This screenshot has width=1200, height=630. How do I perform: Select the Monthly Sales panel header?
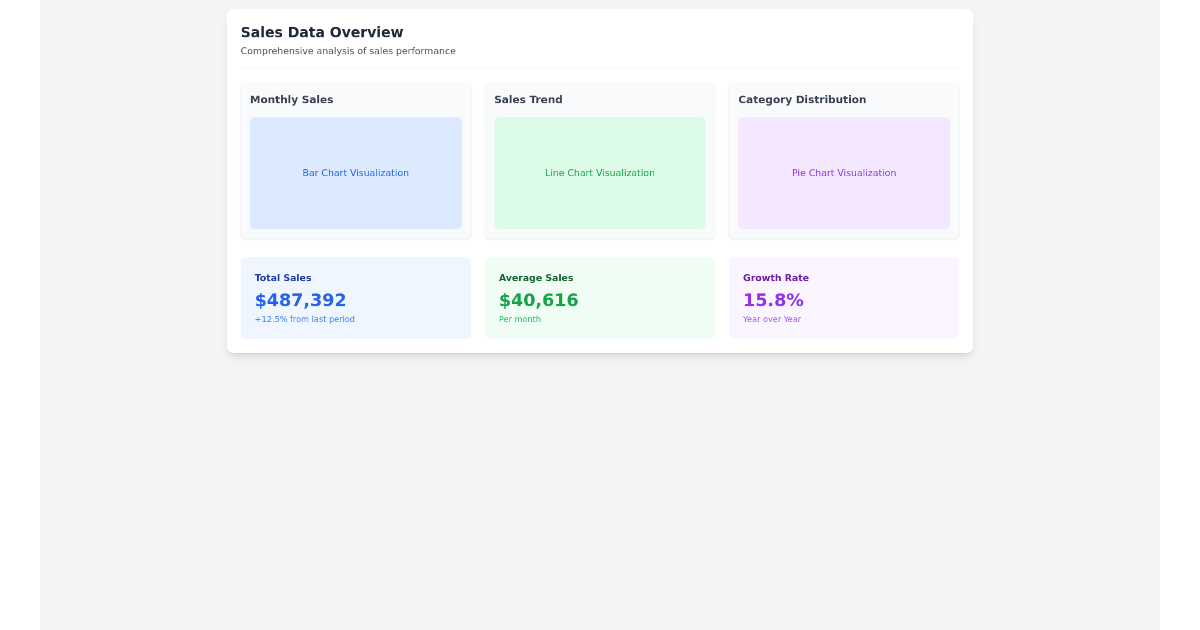[x=291, y=99]
